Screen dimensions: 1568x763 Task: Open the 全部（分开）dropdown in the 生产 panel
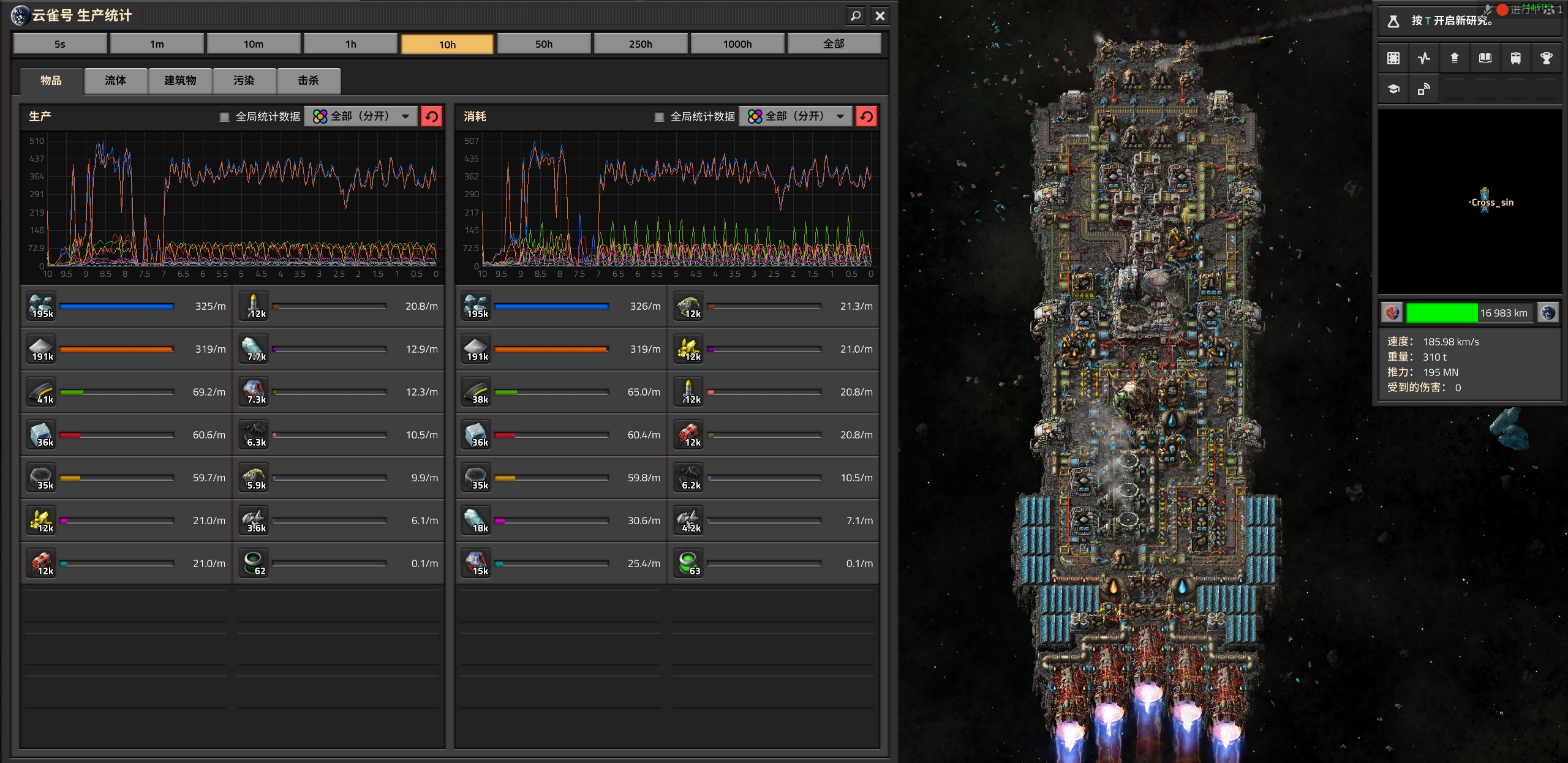[x=361, y=116]
